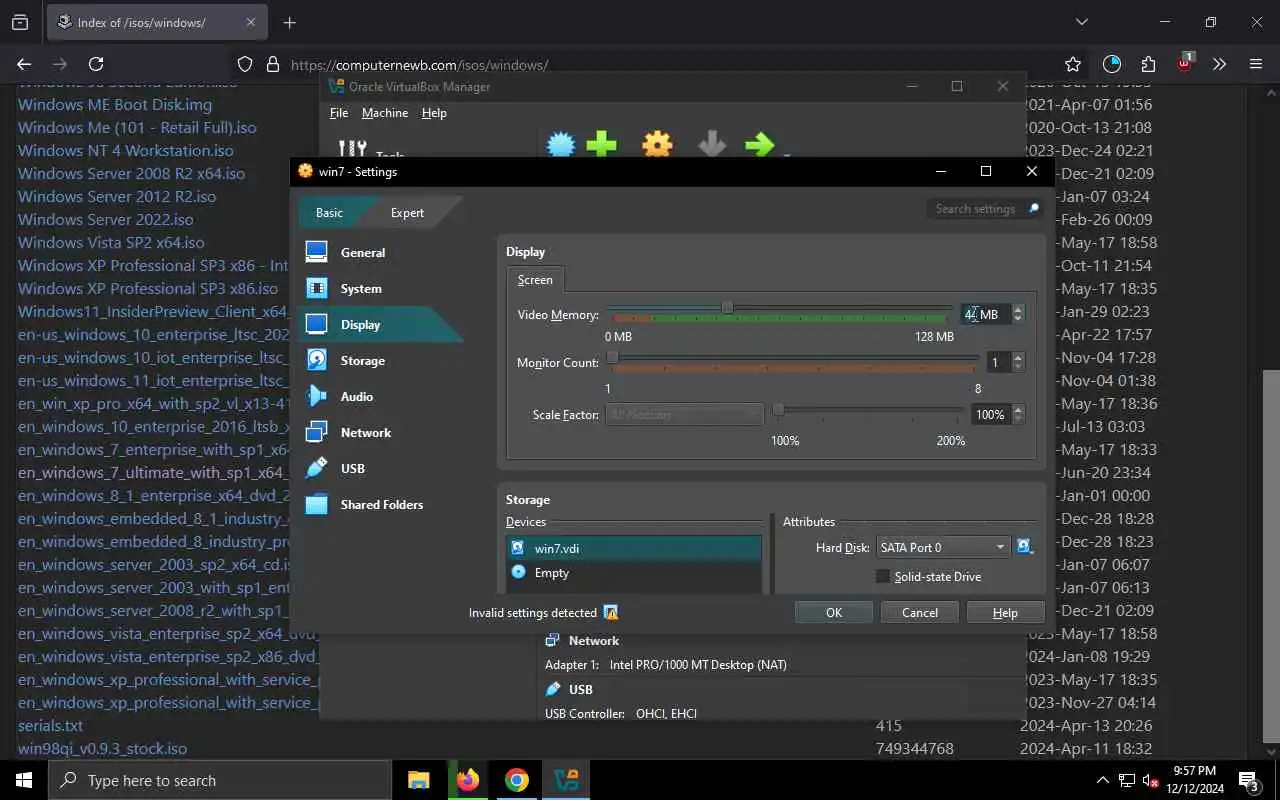
Task: Click the Cancel button
Action: 920,613
